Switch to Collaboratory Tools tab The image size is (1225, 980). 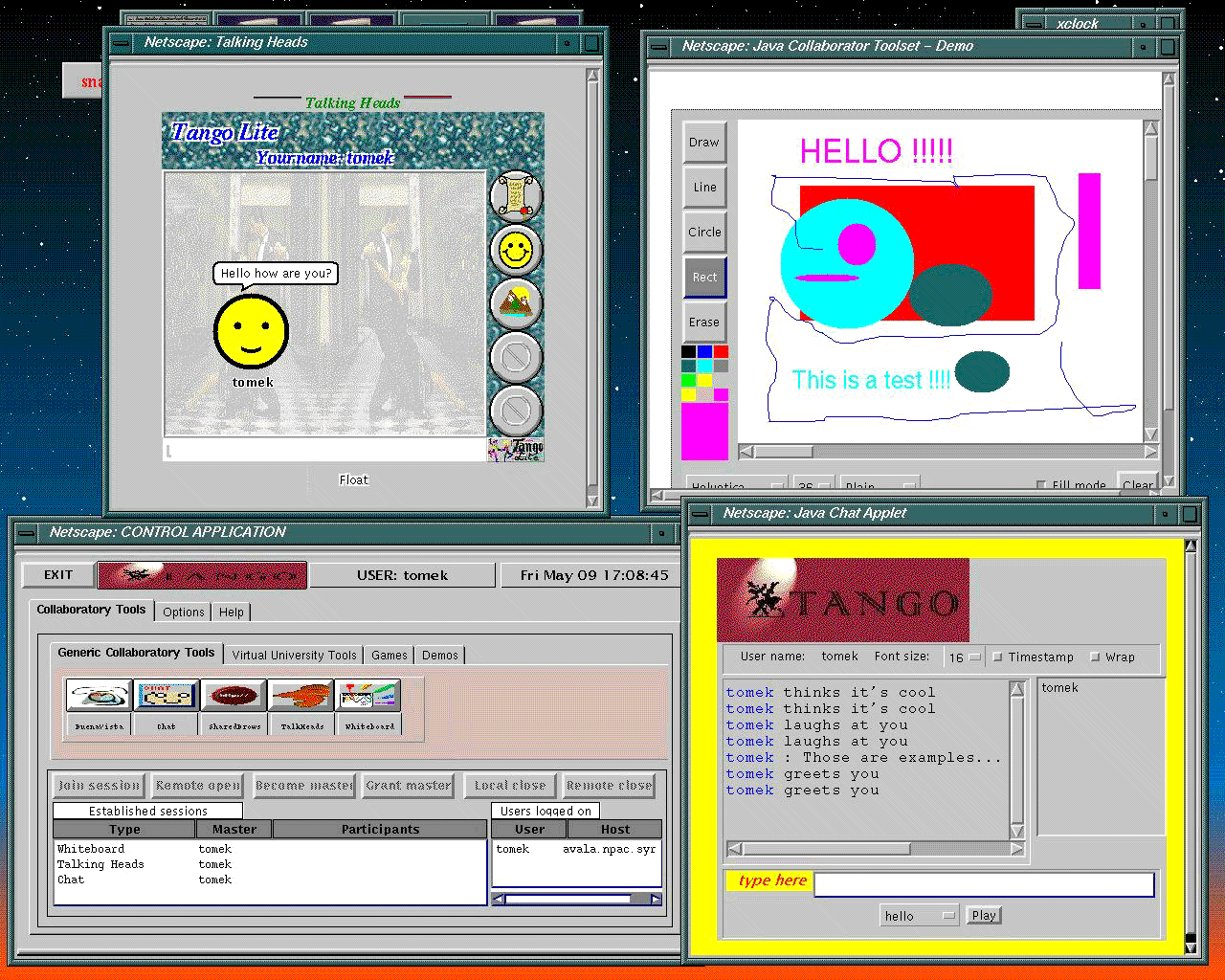point(91,610)
